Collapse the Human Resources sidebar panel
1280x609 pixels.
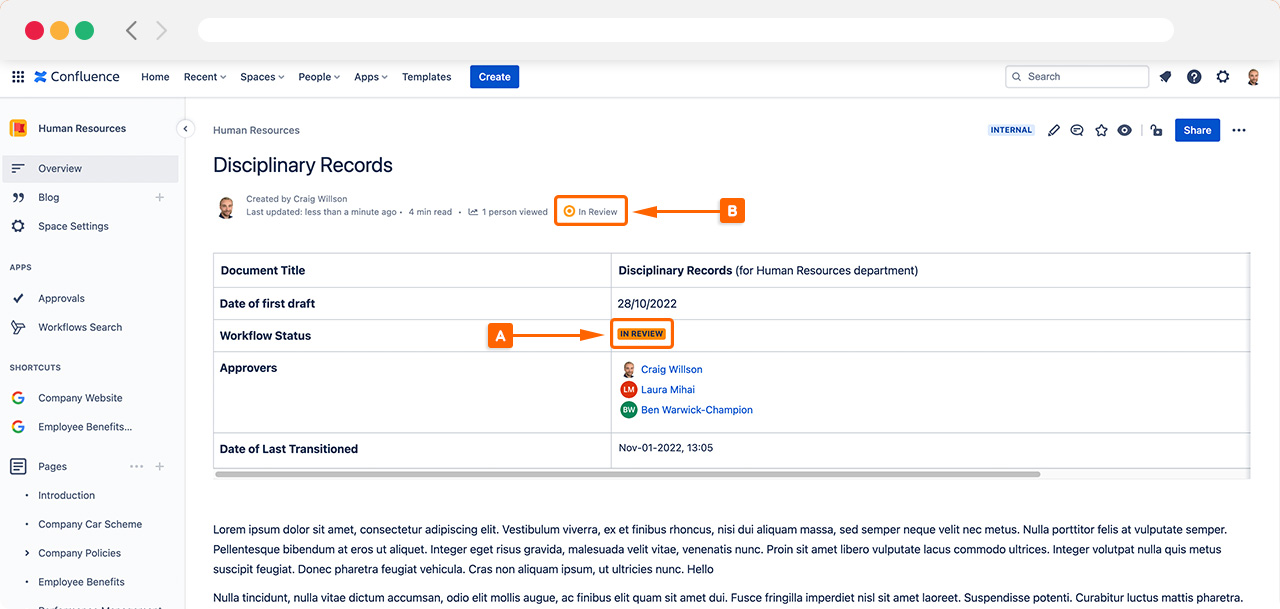(x=185, y=128)
